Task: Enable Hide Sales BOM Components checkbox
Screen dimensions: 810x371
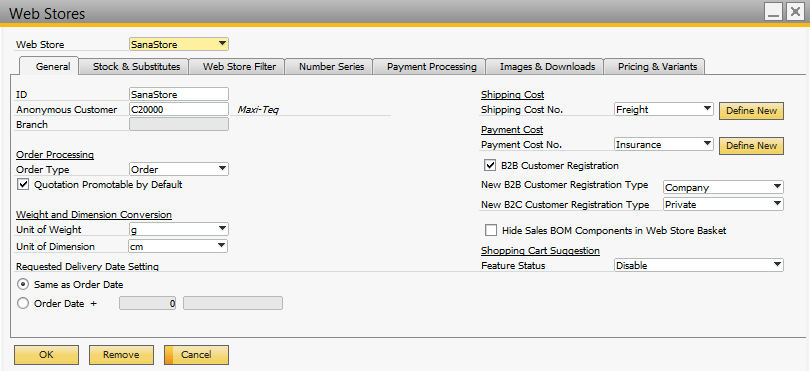Action: click(491, 230)
